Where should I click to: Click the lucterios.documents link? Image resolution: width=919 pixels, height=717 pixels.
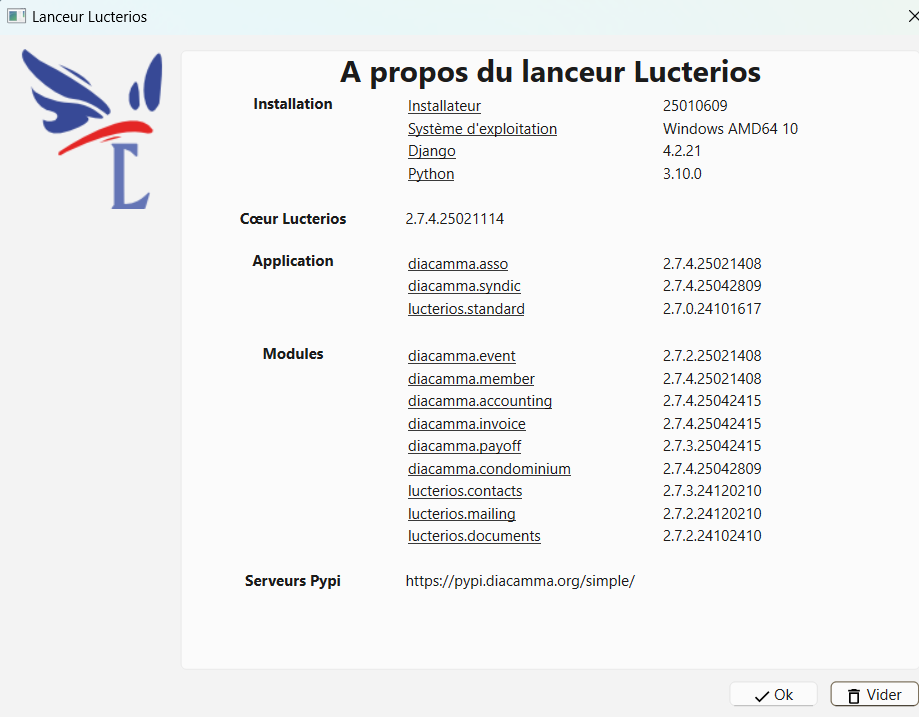click(x=474, y=536)
